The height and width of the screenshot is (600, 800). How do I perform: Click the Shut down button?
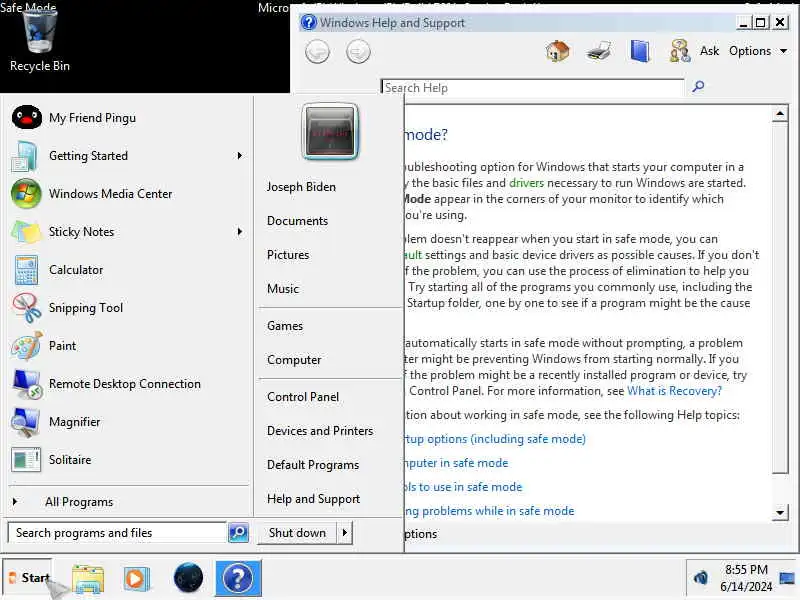pyautogui.click(x=297, y=533)
